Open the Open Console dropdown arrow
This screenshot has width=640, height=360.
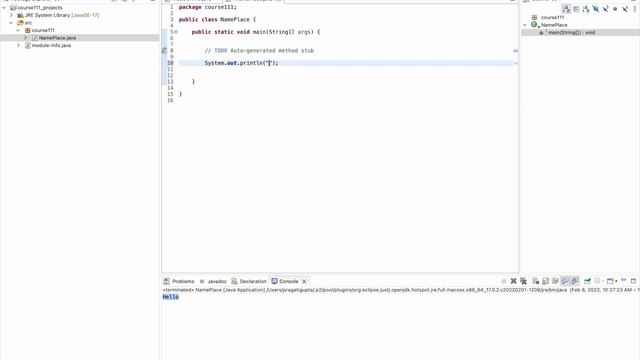coord(616,281)
